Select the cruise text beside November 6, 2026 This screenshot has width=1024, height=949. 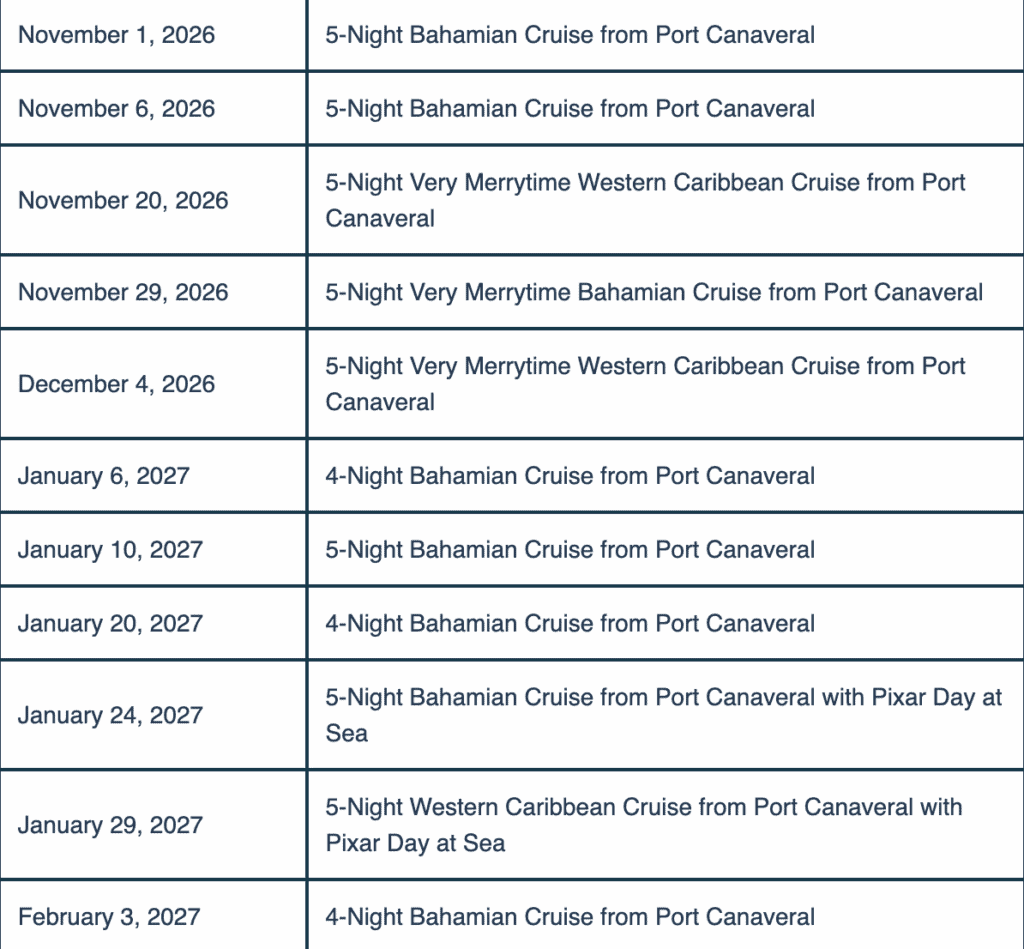pyautogui.click(x=570, y=109)
